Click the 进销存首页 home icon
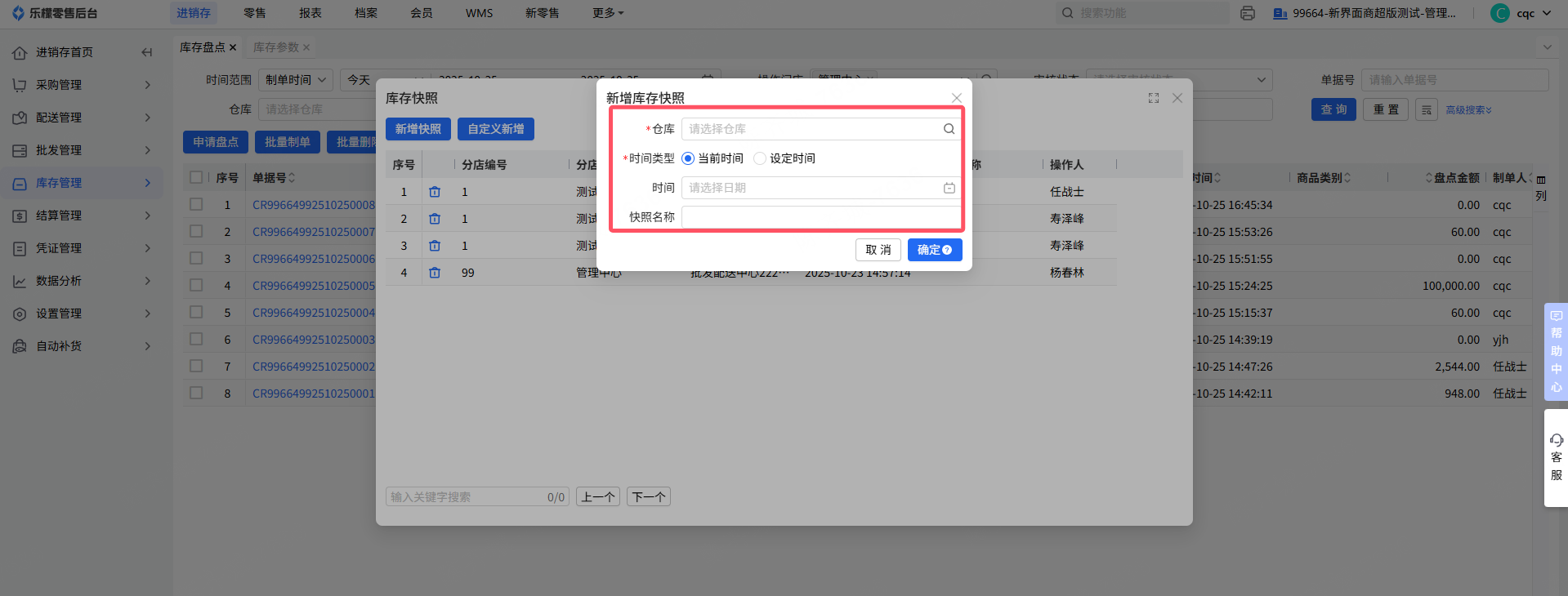 (x=20, y=52)
